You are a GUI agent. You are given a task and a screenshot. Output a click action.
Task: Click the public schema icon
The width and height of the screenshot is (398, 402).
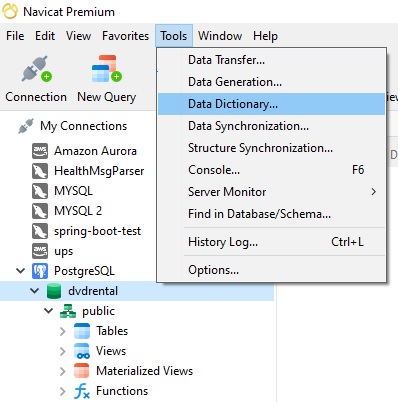tap(68, 311)
